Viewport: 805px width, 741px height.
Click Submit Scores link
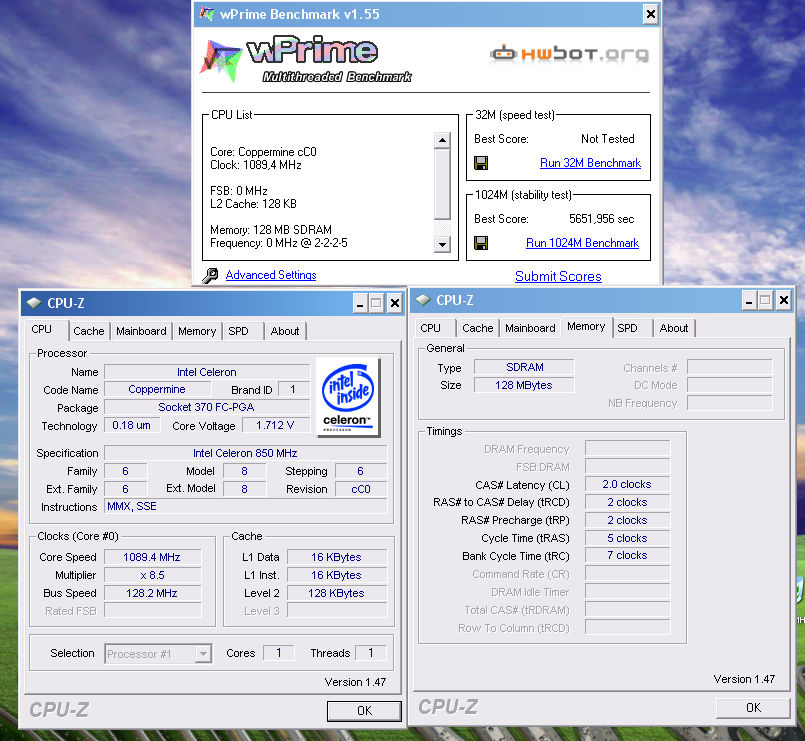click(x=558, y=276)
